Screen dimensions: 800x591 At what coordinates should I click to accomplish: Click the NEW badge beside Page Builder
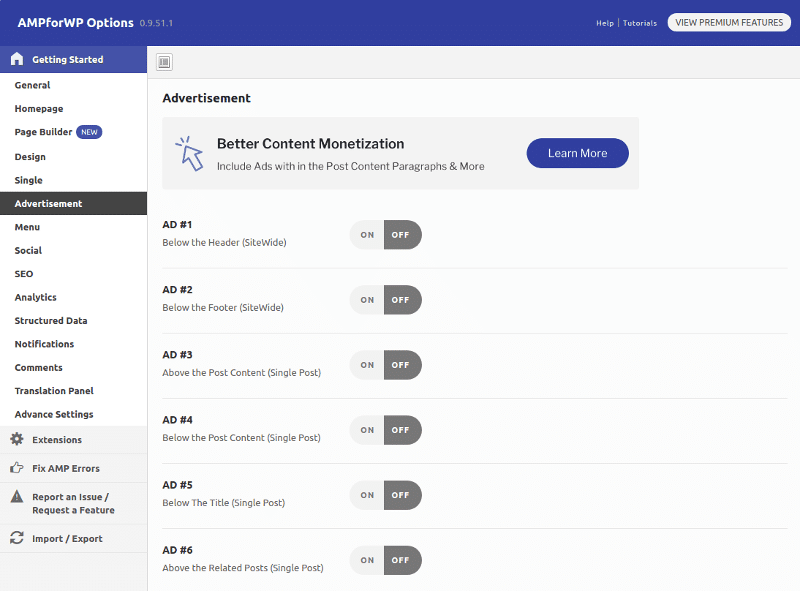click(89, 132)
